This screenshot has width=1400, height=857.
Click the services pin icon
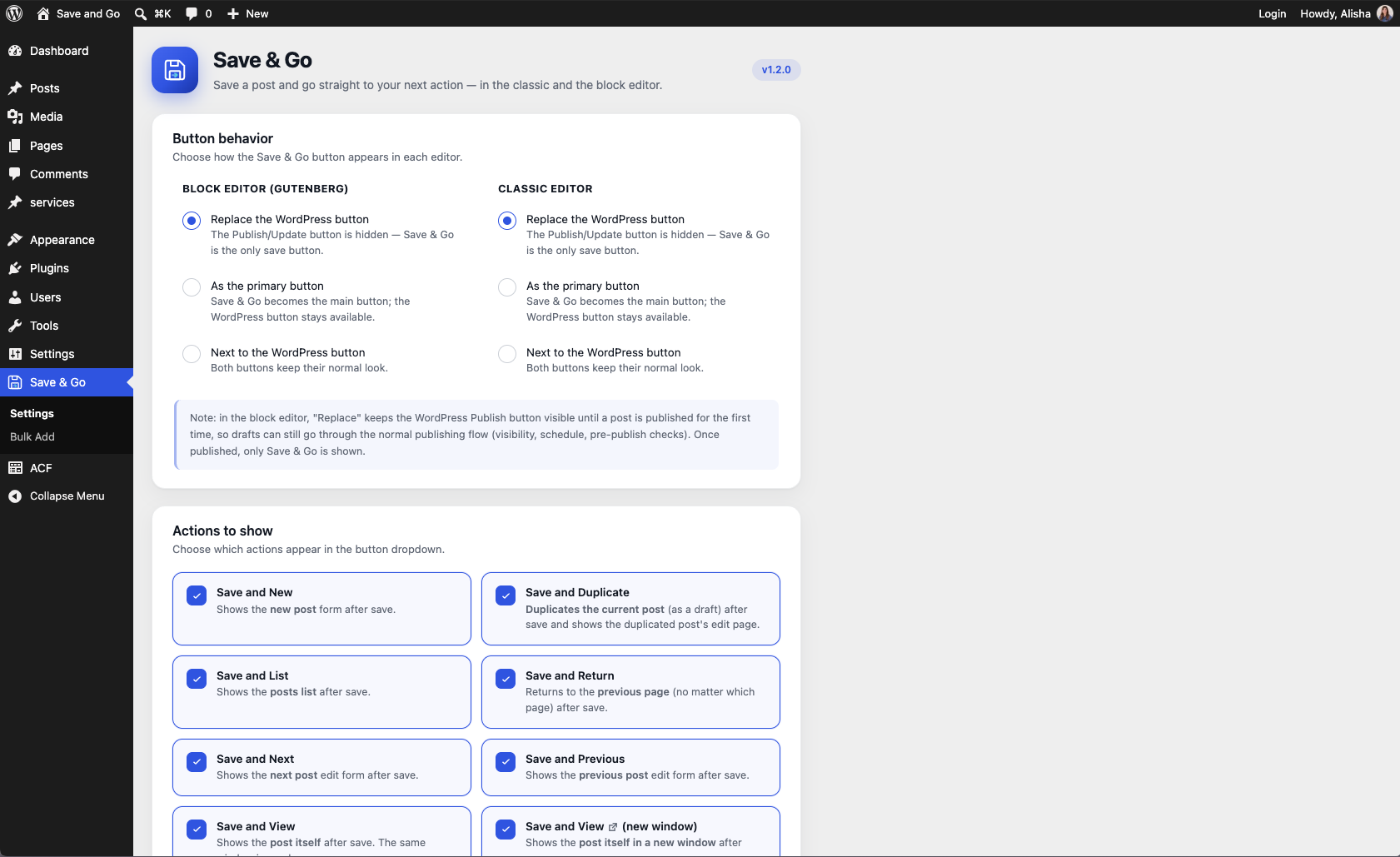coord(15,202)
